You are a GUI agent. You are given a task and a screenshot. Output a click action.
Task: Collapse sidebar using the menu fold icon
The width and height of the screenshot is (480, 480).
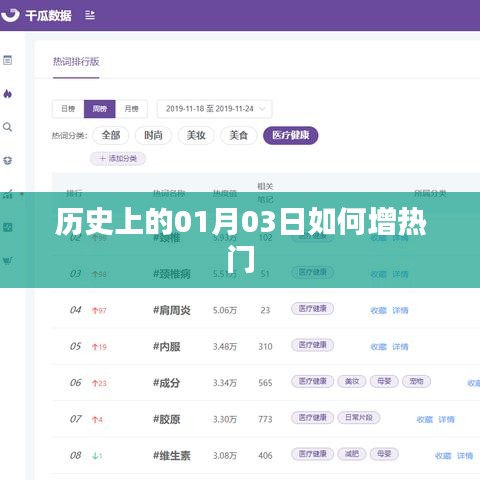tap(90, 15)
